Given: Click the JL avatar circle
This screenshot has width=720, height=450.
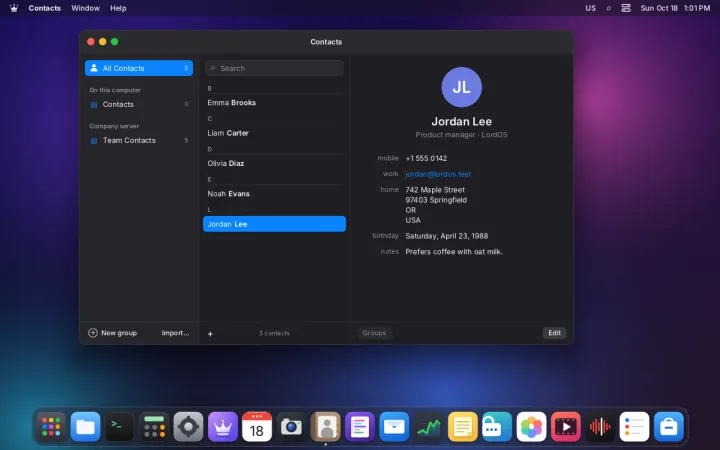Looking at the screenshot, I should (461, 87).
